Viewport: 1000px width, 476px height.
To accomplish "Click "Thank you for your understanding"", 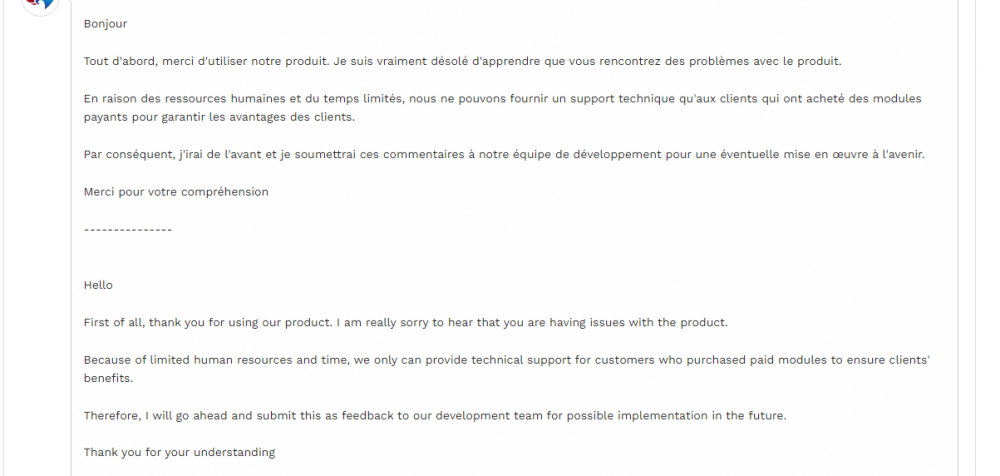I will click(179, 452).
